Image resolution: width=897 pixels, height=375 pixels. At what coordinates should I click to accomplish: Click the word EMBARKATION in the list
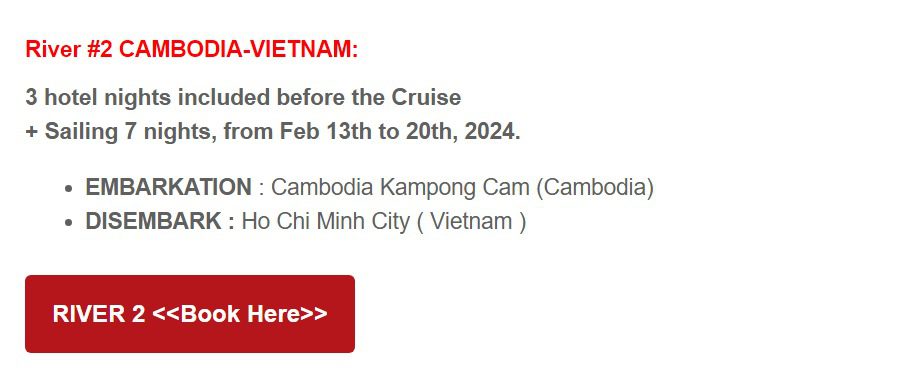click(x=168, y=187)
